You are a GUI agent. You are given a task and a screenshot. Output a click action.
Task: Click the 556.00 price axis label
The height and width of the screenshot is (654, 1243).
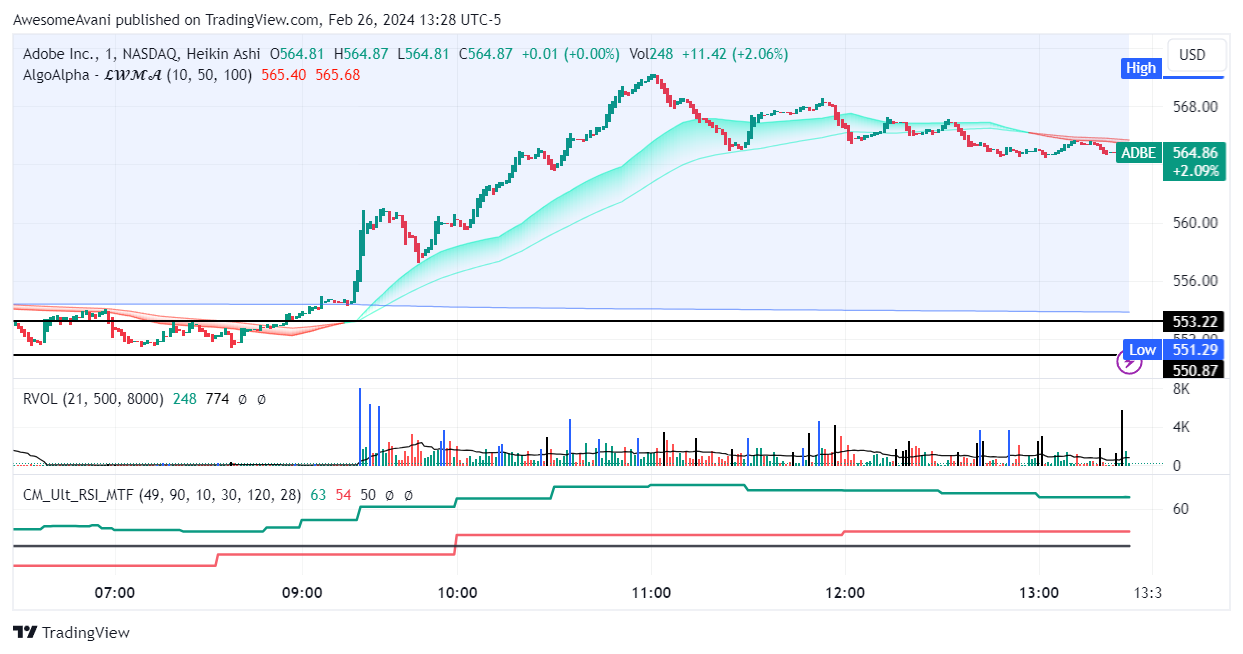coord(1194,281)
